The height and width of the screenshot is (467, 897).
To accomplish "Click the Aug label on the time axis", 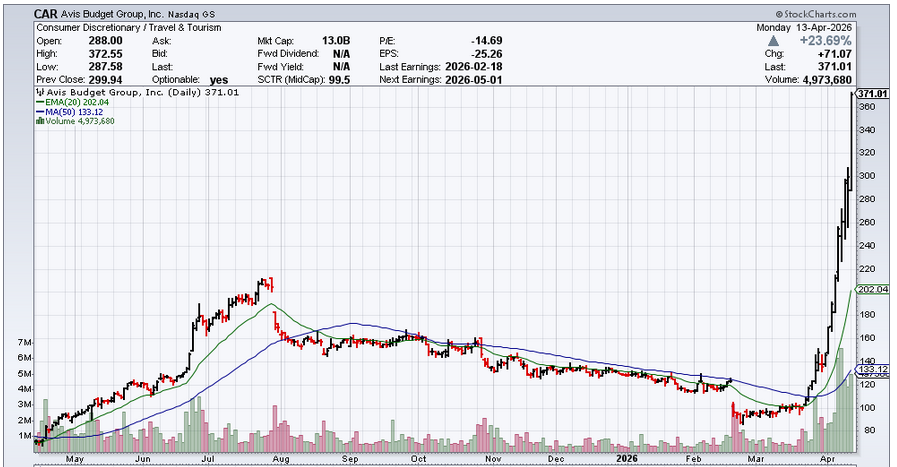I will click(x=281, y=459).
